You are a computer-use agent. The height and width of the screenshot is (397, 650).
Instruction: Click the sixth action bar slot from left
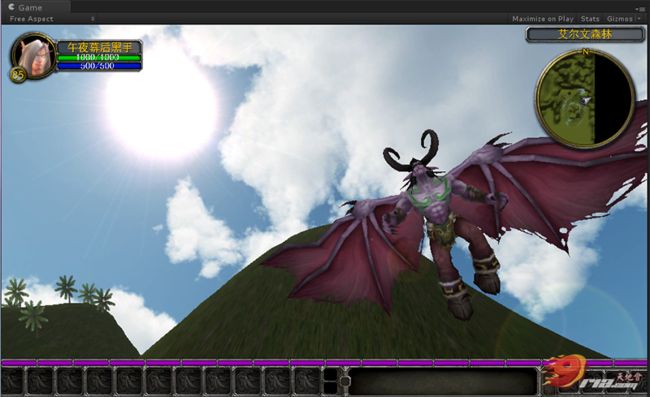[x=158, y=381]
